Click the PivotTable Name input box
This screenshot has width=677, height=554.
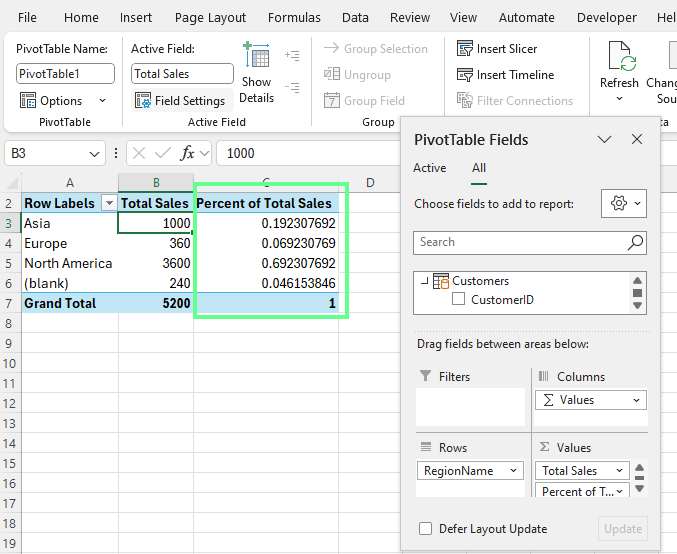tap(66, 74)
